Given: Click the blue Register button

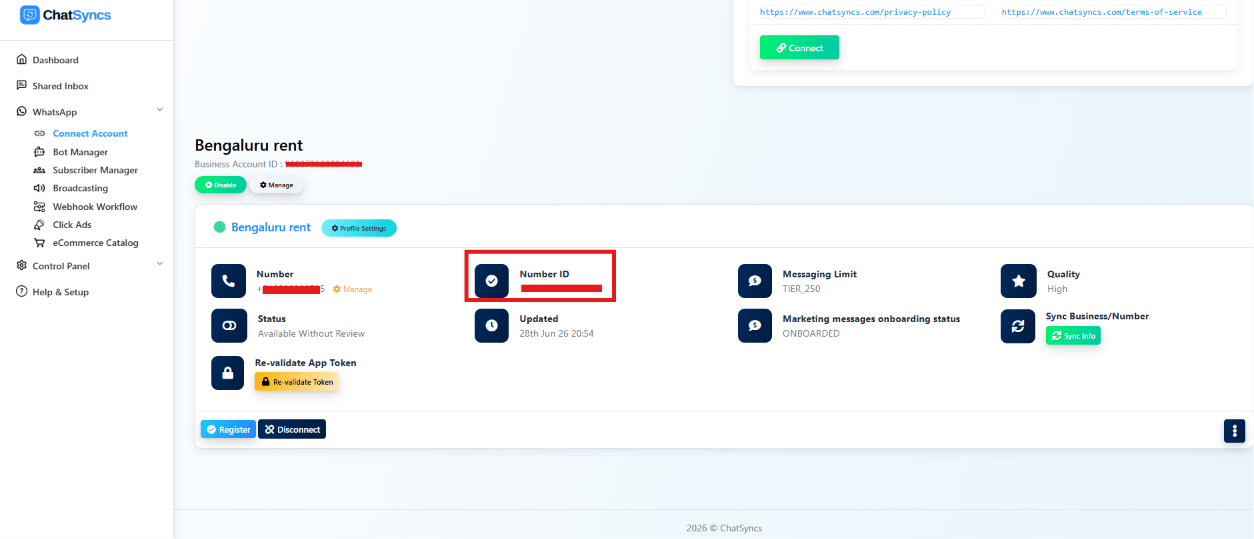Looking at the screenshot, I should pyautogui.click(x=228, y=429).
